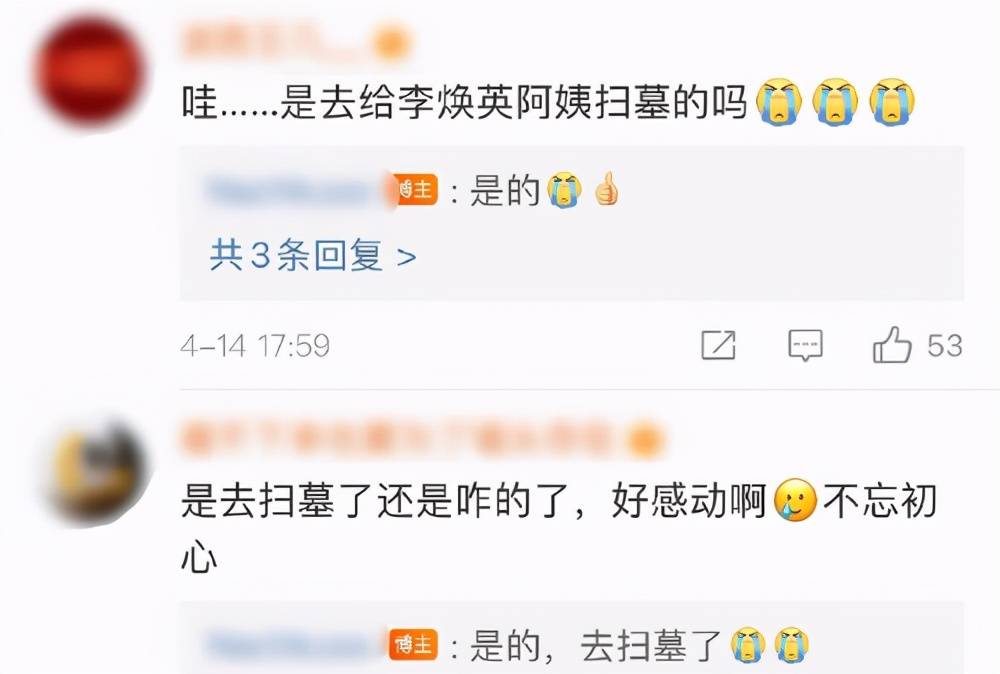Tap the first commenter's blurred orange username
The height and width of the screenshot is (674, 1000).
click(x=276, y=42)
